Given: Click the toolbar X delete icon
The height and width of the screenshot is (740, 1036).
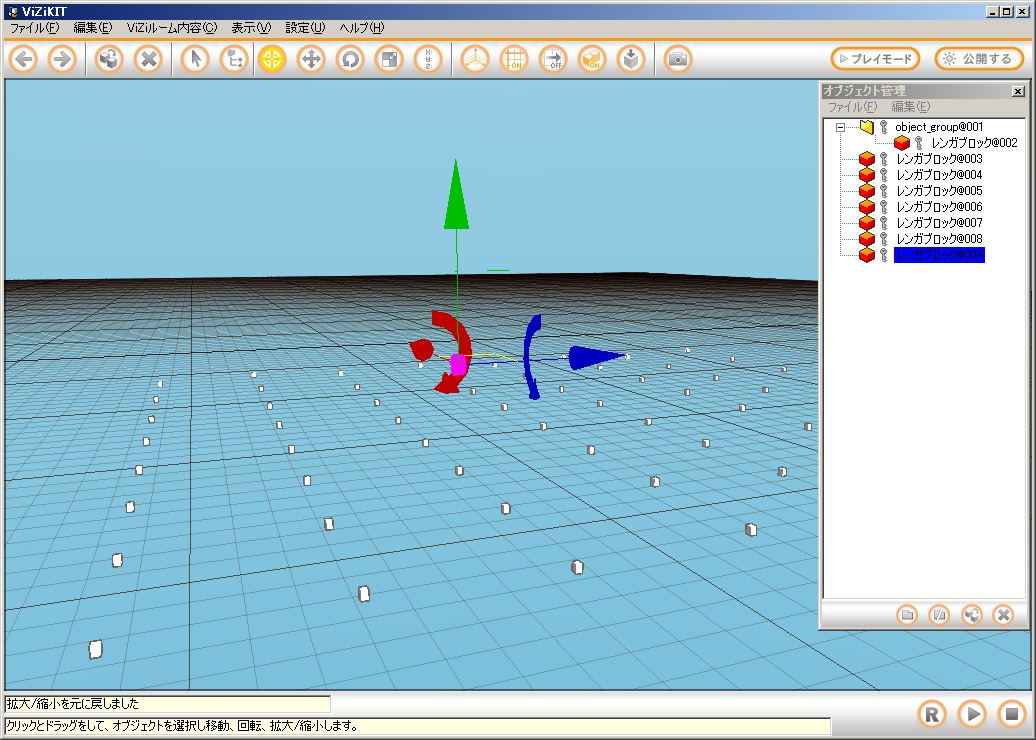Looking at the screenshot, I should coord(148,59).
